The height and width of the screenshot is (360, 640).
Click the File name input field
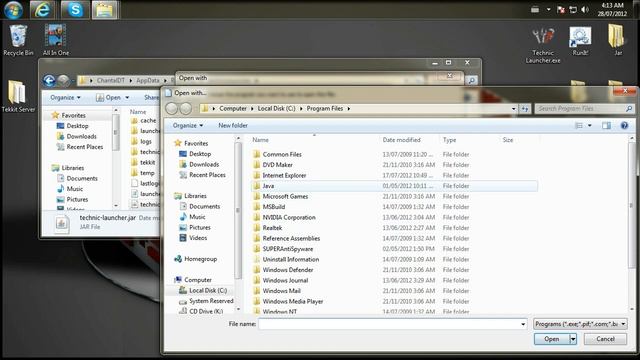pyautogui.click(x=389, y=324)
